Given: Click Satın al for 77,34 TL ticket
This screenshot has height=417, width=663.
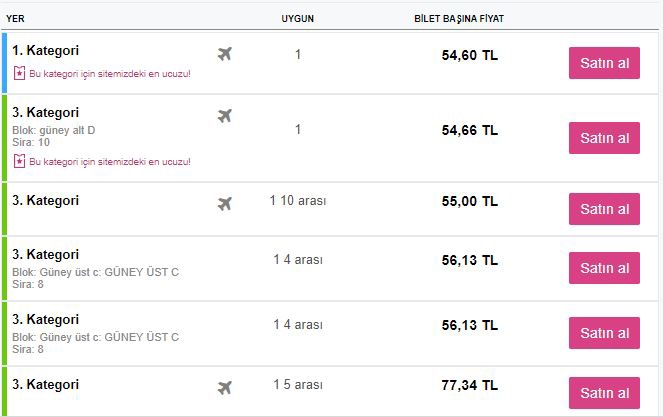Looking at the screenshot, I should 604,393.
